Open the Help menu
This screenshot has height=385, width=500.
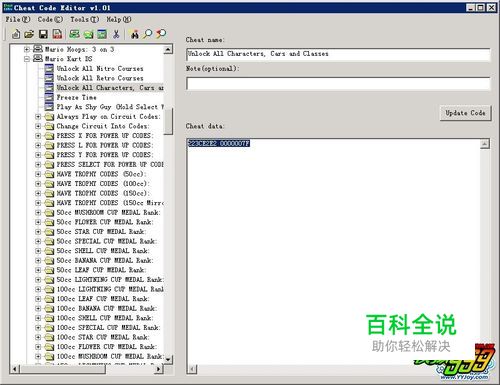(x=119, y=19)
